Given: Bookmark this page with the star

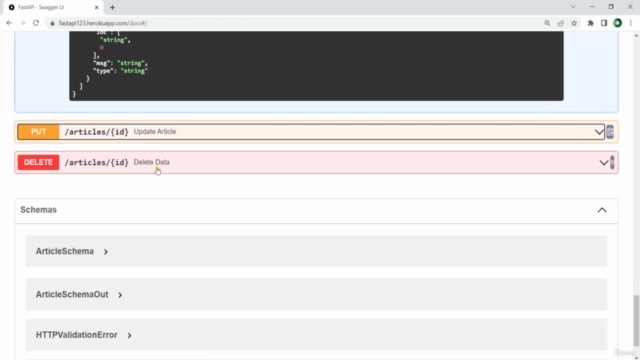Looking at the screenshot, I should pyautogui.click(x=574, y=23).
